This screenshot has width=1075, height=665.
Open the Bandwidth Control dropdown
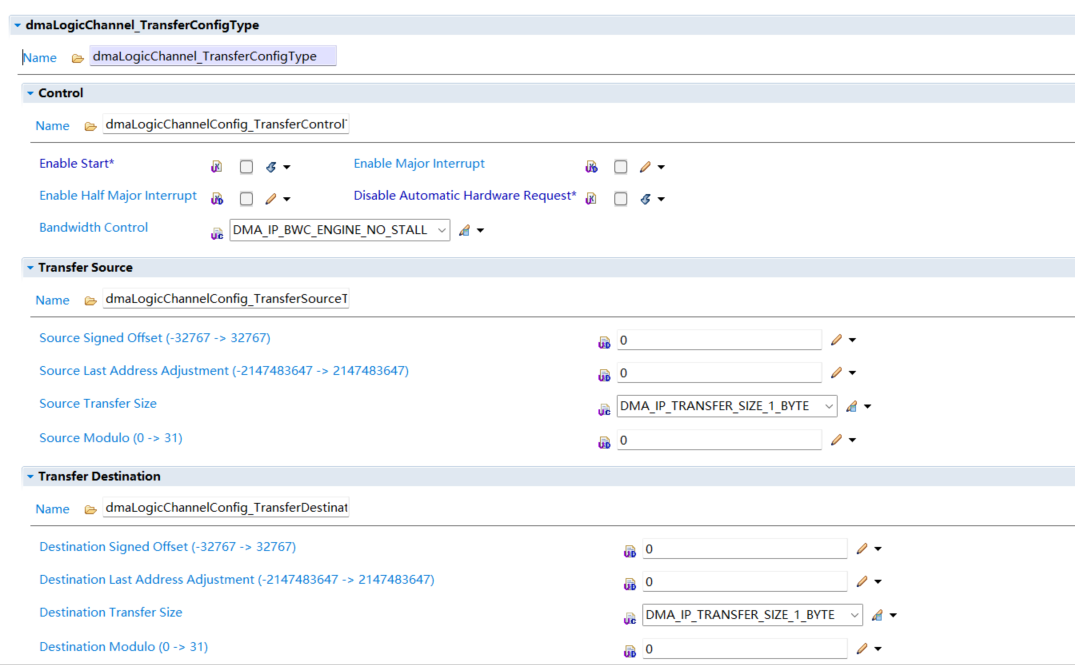pos(340,230)
